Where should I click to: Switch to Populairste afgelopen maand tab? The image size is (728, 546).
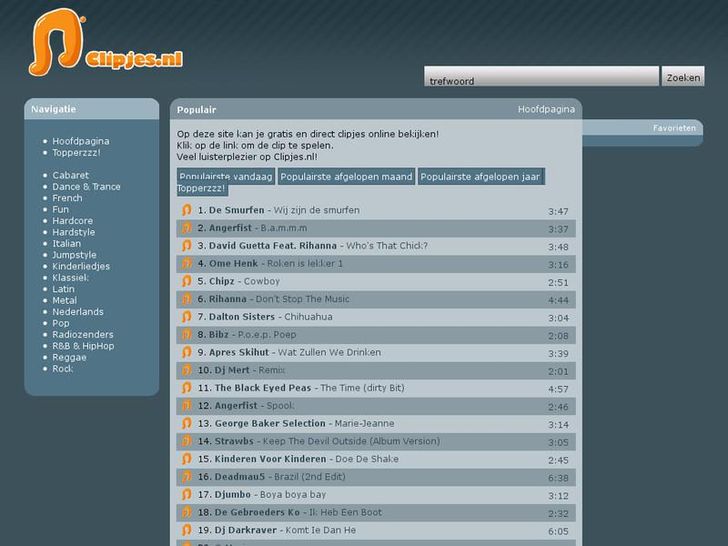tap(346, 176)
